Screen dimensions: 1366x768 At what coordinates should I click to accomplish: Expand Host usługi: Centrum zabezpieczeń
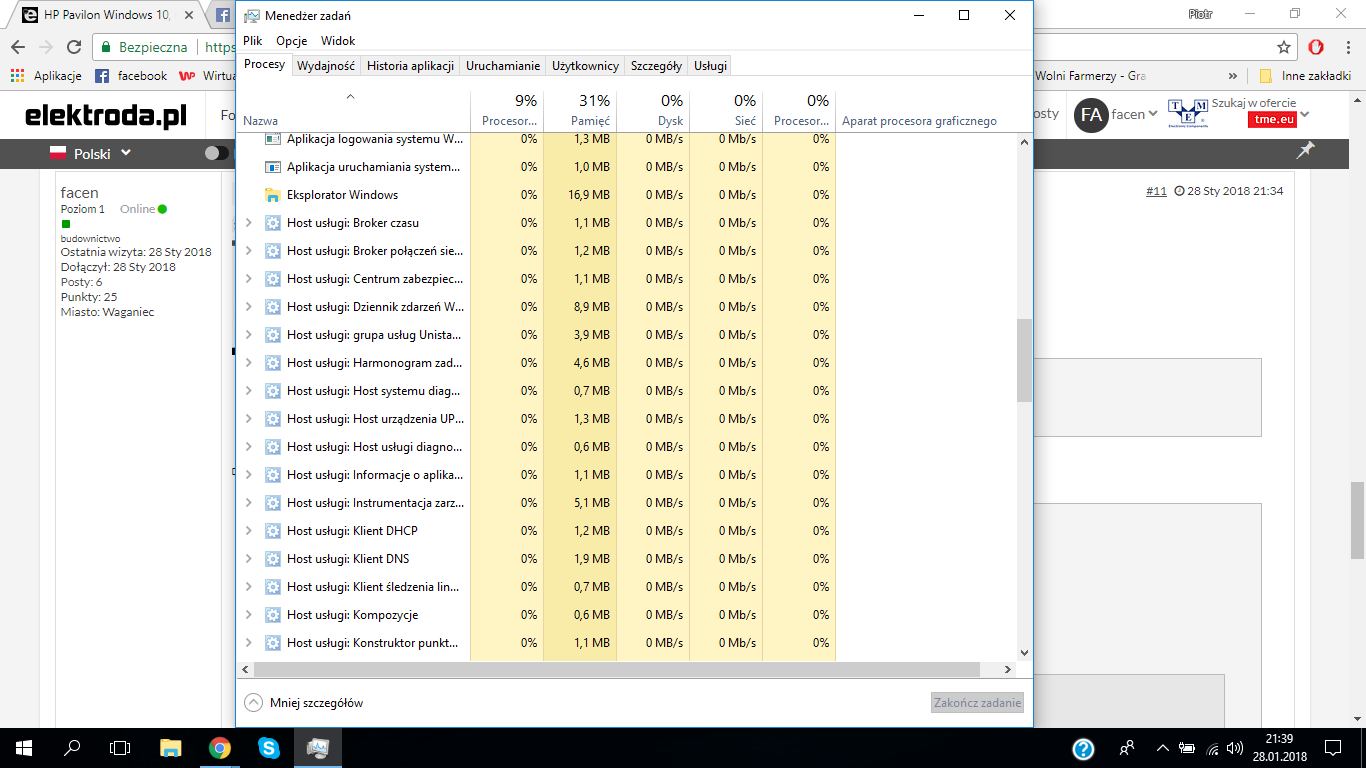tap(249, 279)
